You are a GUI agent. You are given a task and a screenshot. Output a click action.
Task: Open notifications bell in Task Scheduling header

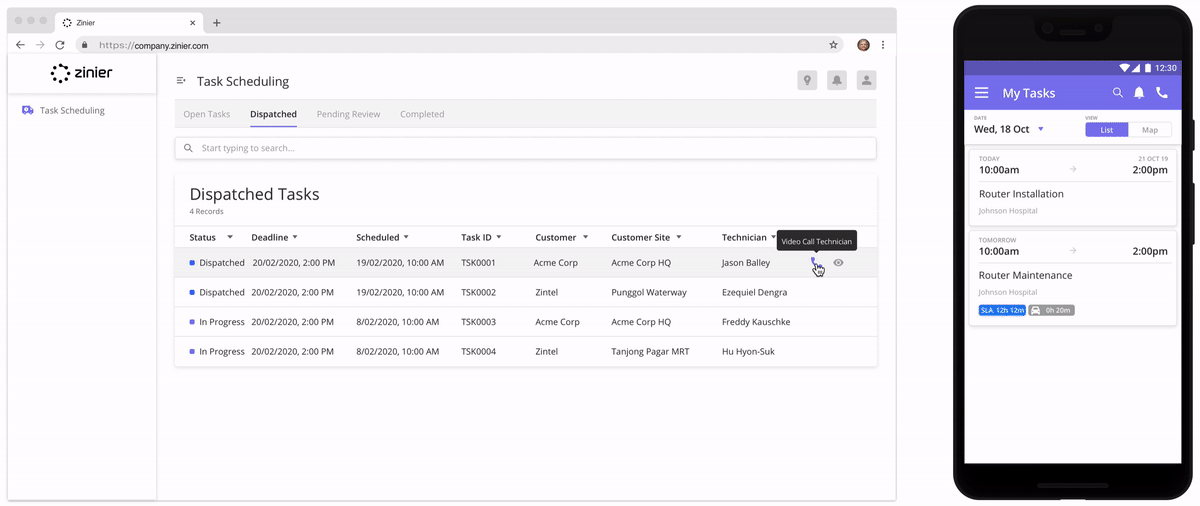[837, 80]
